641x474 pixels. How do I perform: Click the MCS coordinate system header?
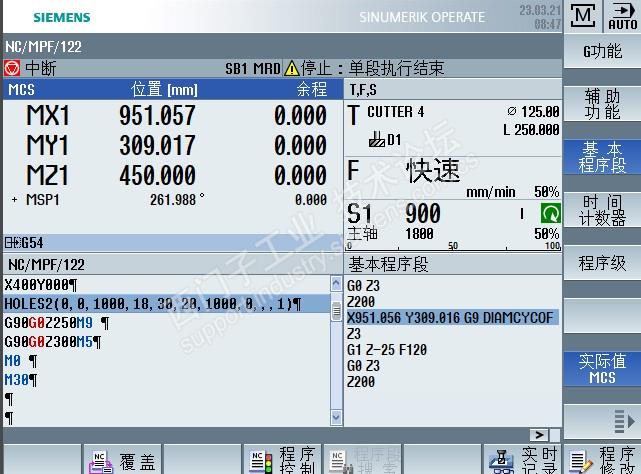[x=22, y=90]
